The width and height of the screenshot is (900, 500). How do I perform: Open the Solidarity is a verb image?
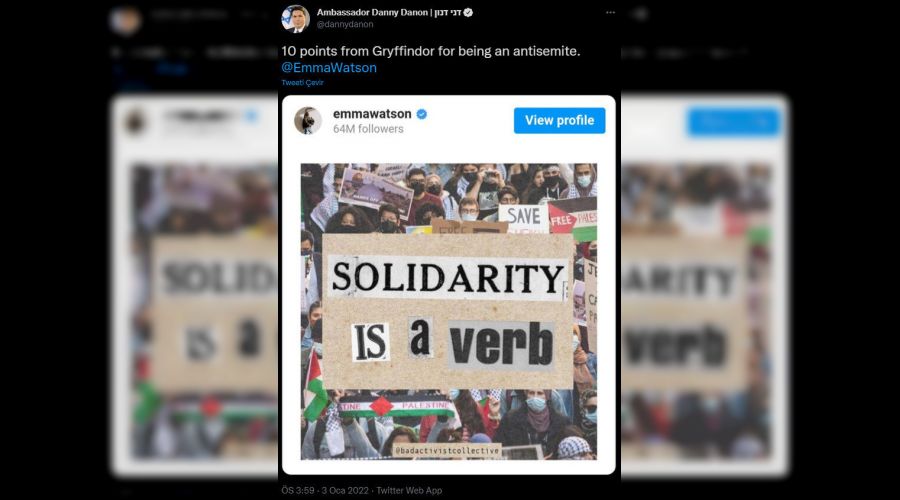pos(449,312)
